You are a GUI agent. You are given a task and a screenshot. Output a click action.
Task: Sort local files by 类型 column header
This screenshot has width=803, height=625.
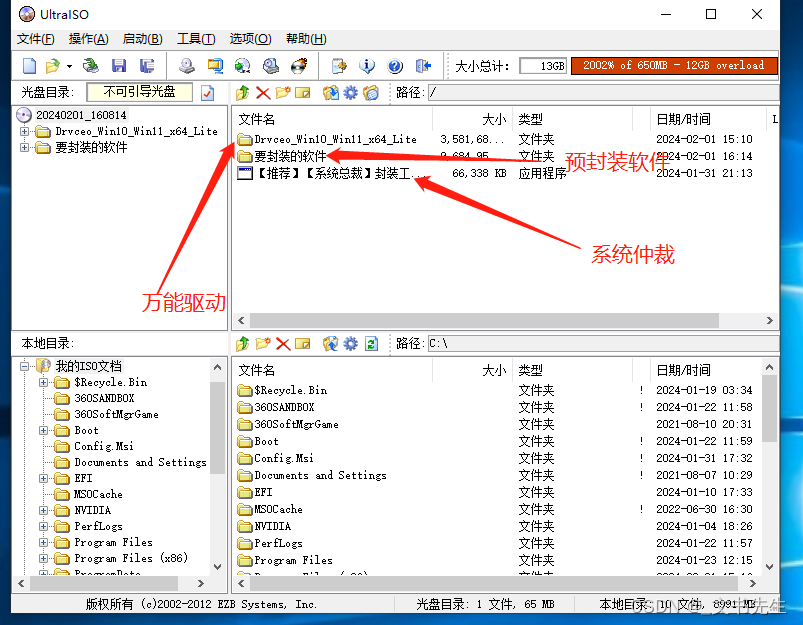(572, 370)
